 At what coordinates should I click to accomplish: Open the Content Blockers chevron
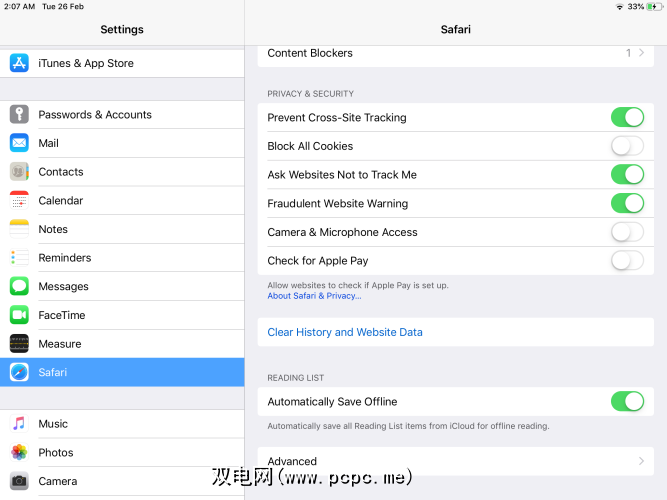point(641,53)
